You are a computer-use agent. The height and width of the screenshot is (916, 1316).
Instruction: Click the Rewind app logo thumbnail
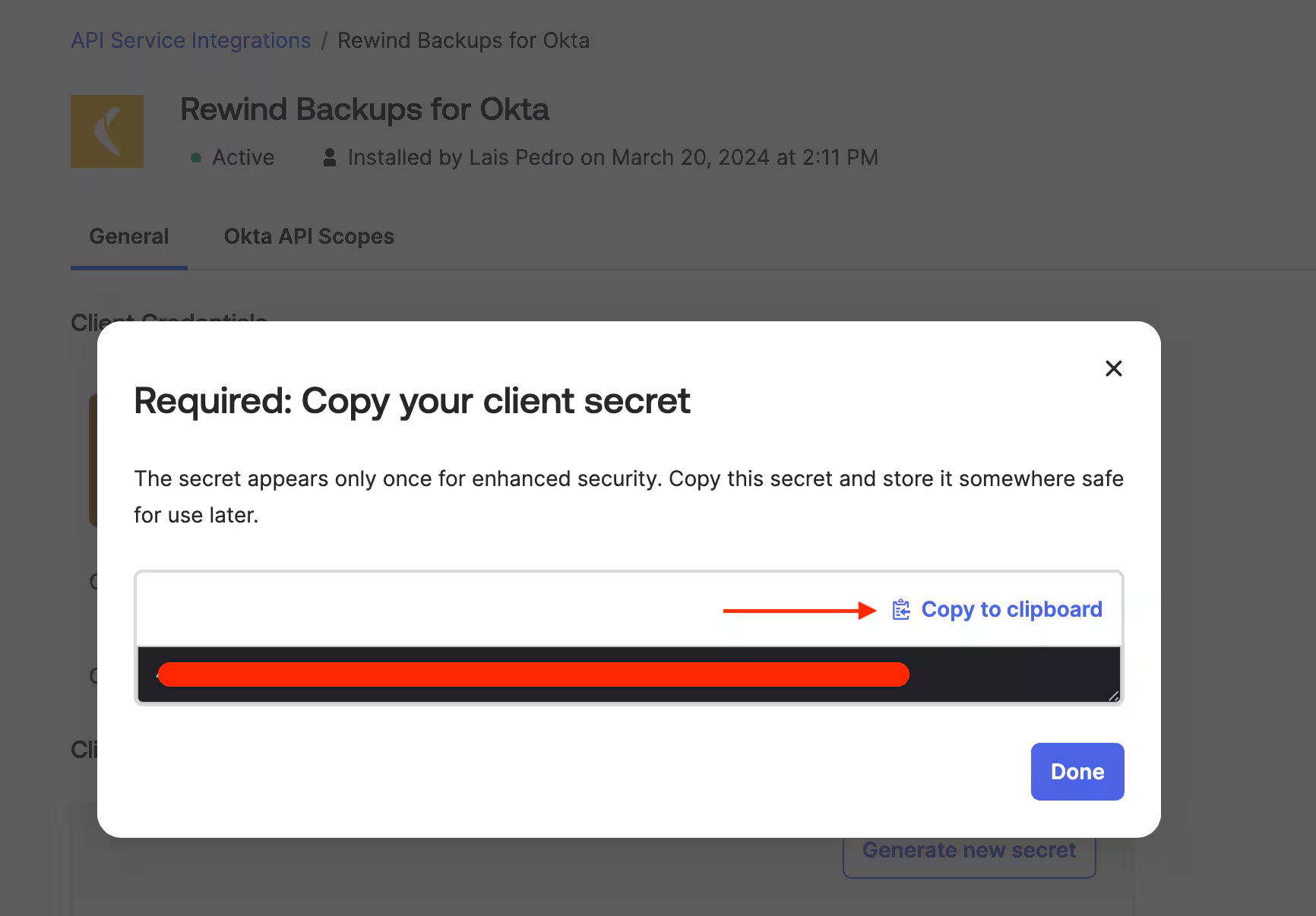pos(107,131)
